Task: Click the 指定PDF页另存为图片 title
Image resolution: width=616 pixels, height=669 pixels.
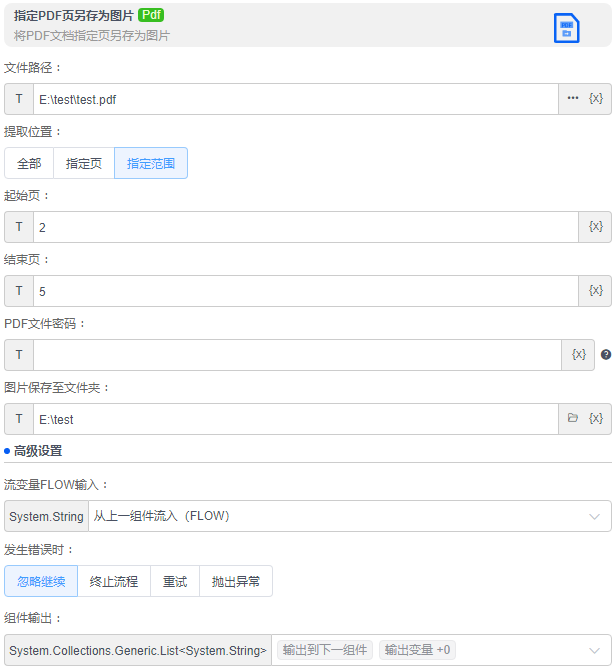Action: (74, 15)
